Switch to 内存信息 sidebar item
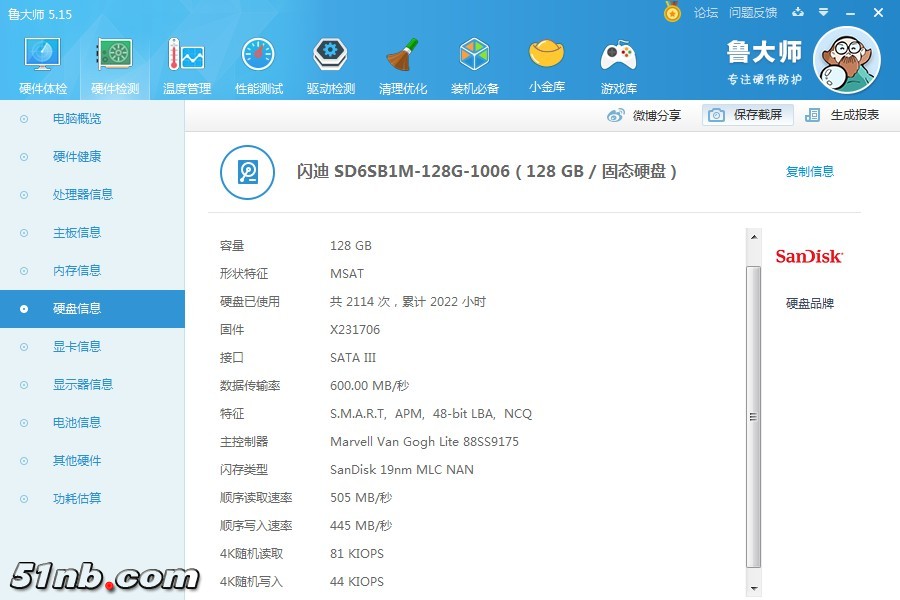The height and width of the screenshot is (600, 900). (x=76, y=271)
